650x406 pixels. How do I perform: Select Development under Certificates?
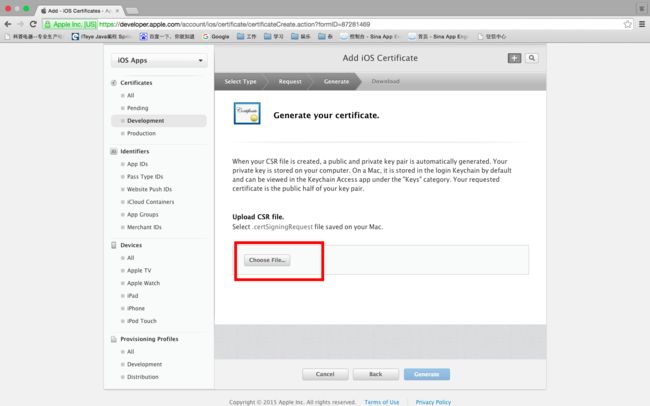click(x=158, y=121)
